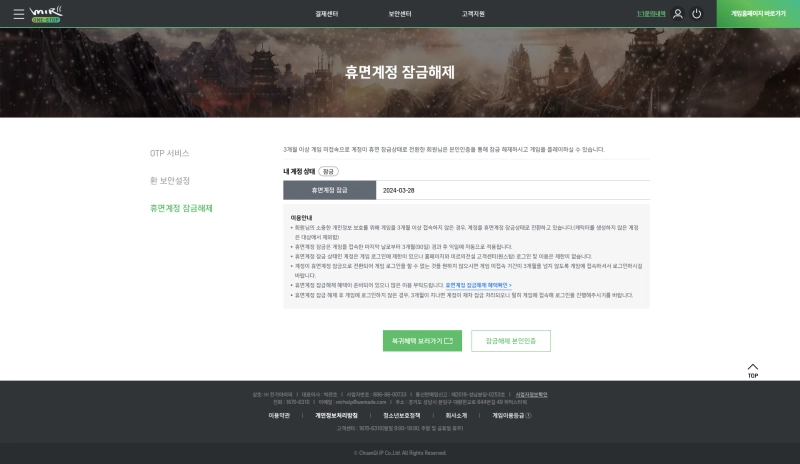Select OTP 서비스 in sidebar
Viewport: 800px width, 464px height.
coord(169,153)
